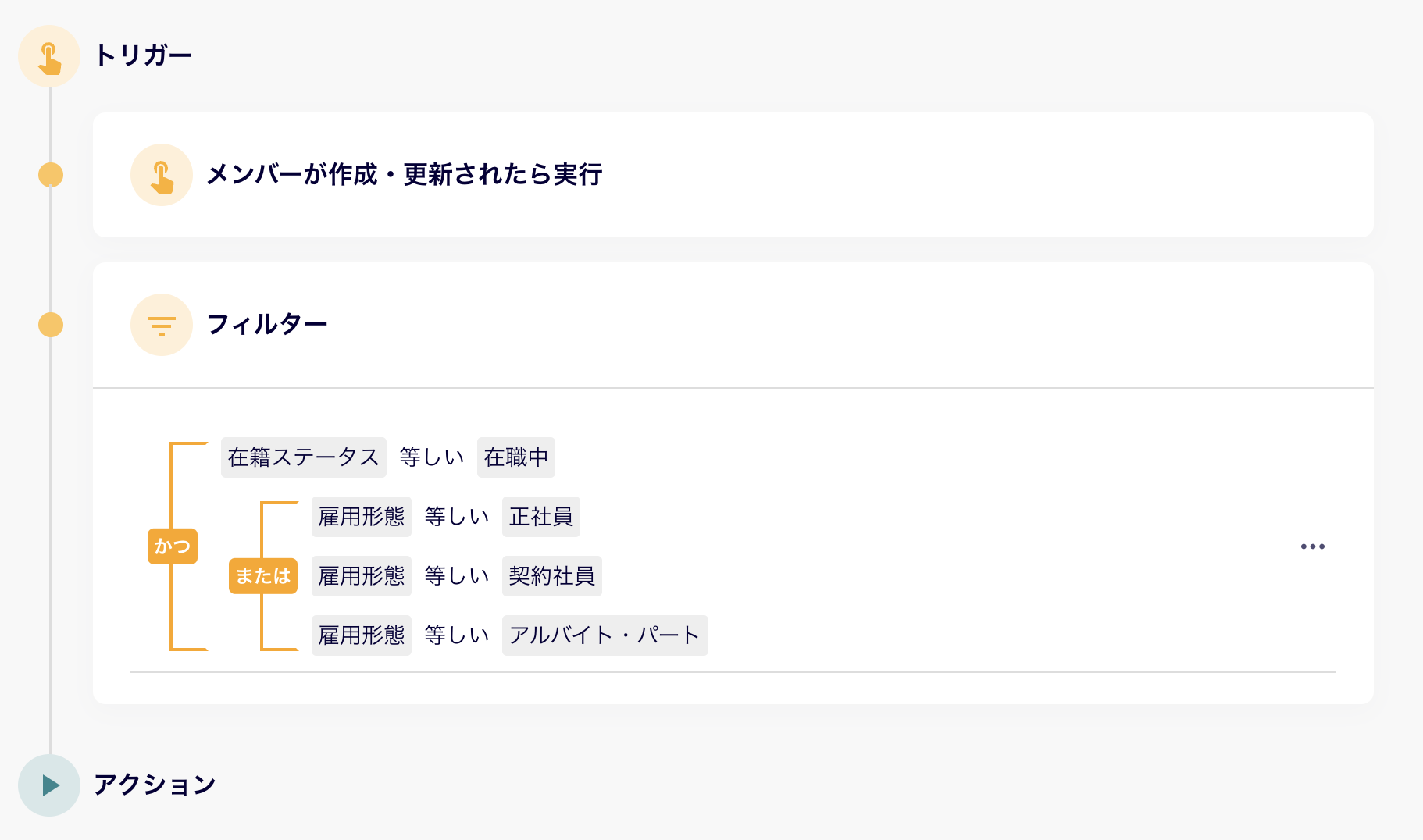Click the 契約社員 value chip
Screen dimensions: 1423x840
[x=551, y=576]
